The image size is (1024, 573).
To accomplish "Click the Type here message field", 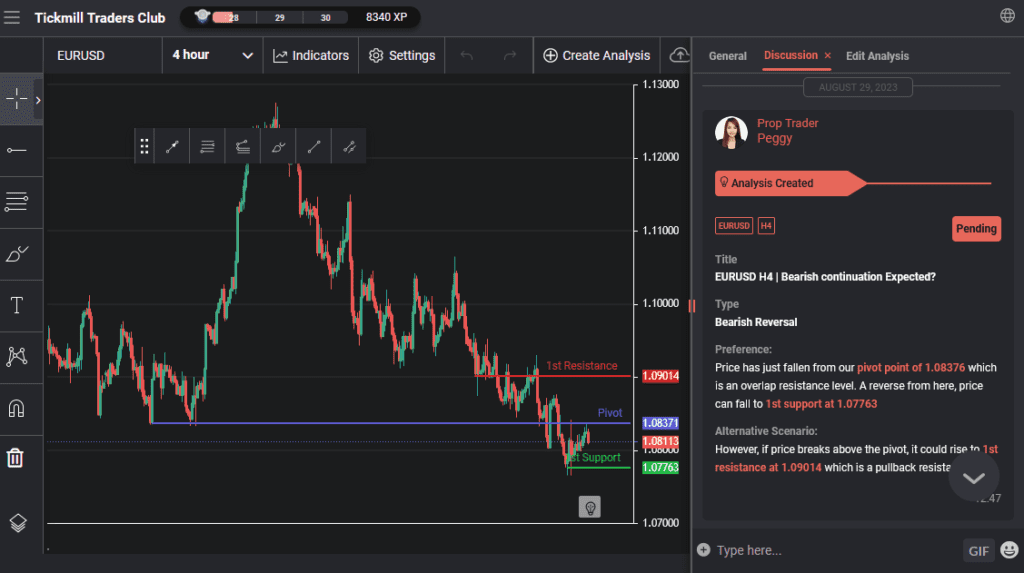I will click(836, 550).
